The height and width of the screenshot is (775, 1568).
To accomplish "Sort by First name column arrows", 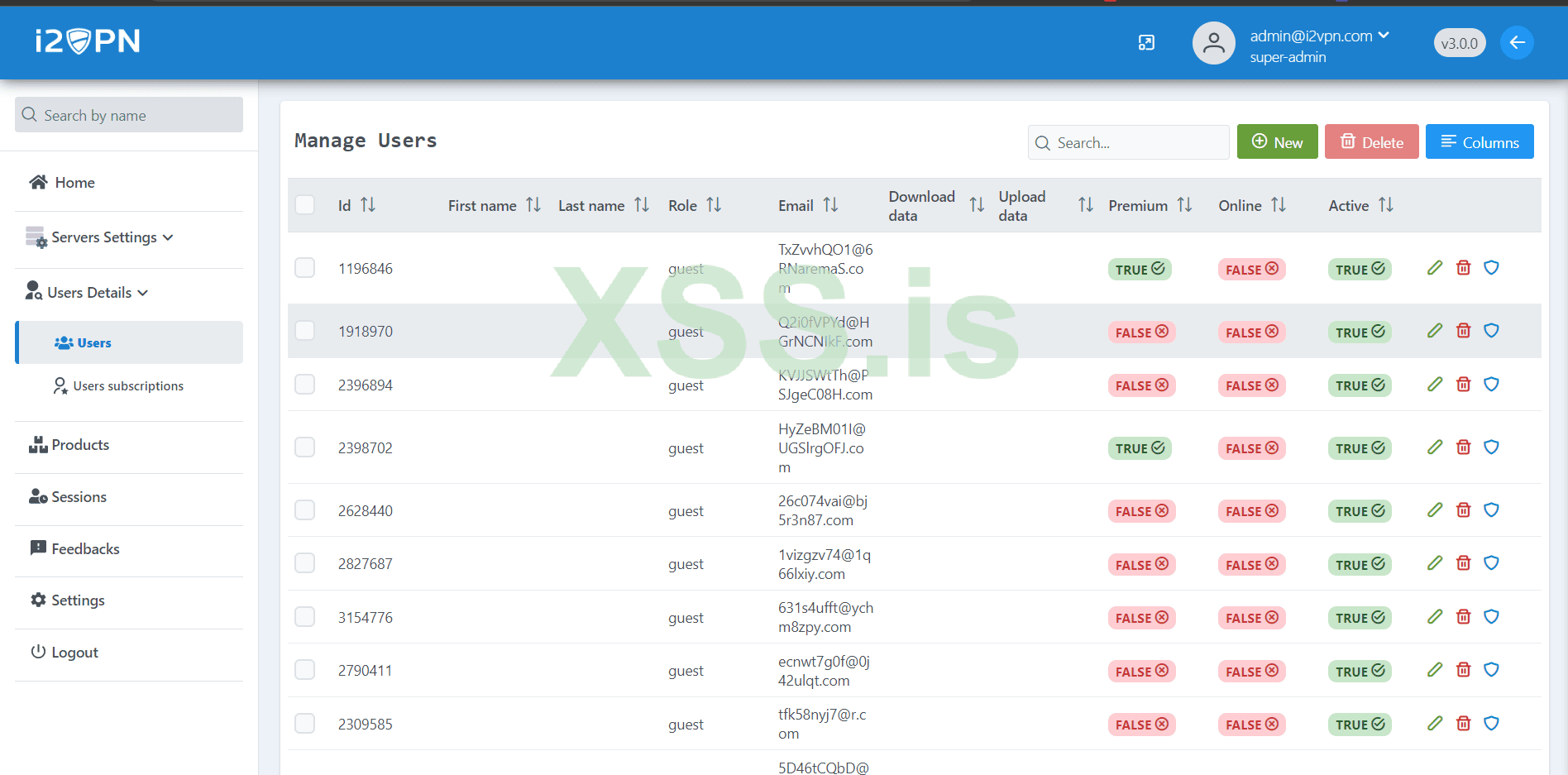I will click(533, 205).
